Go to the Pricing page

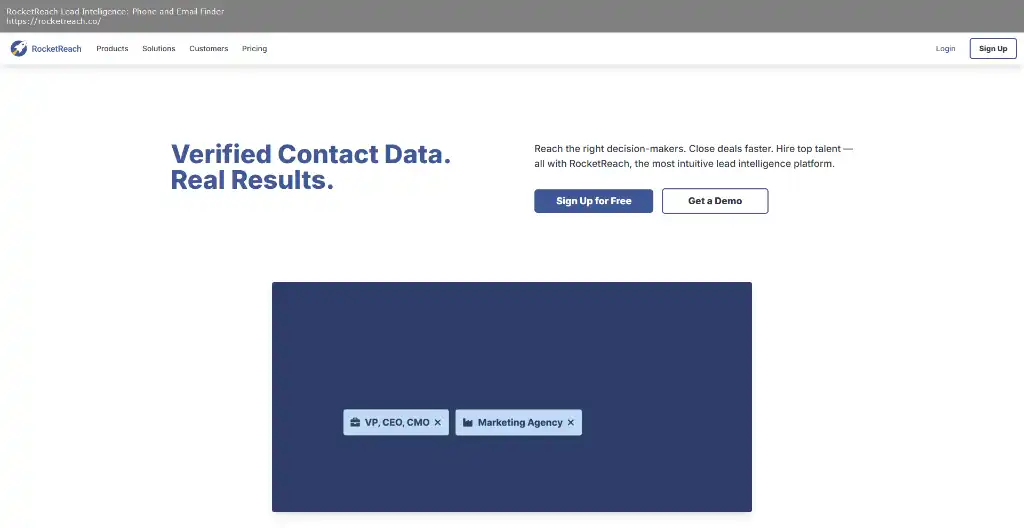pos(255,48)
